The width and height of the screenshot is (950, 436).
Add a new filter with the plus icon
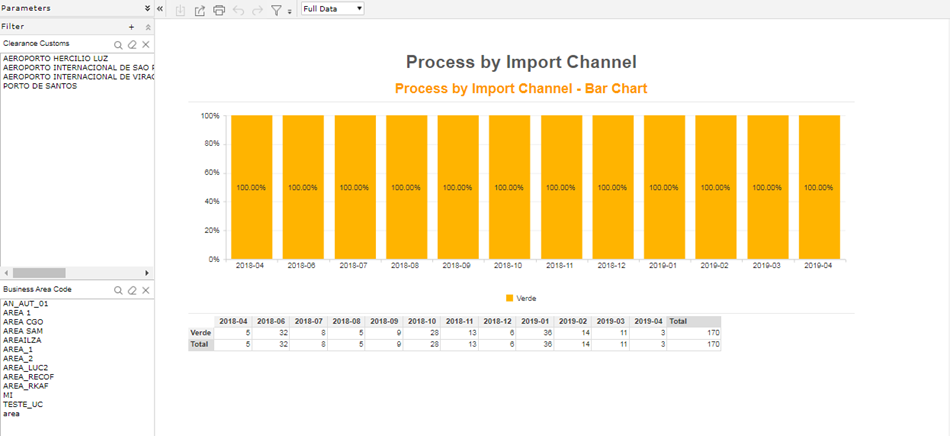pyautogui.click(x=131, y=27)
